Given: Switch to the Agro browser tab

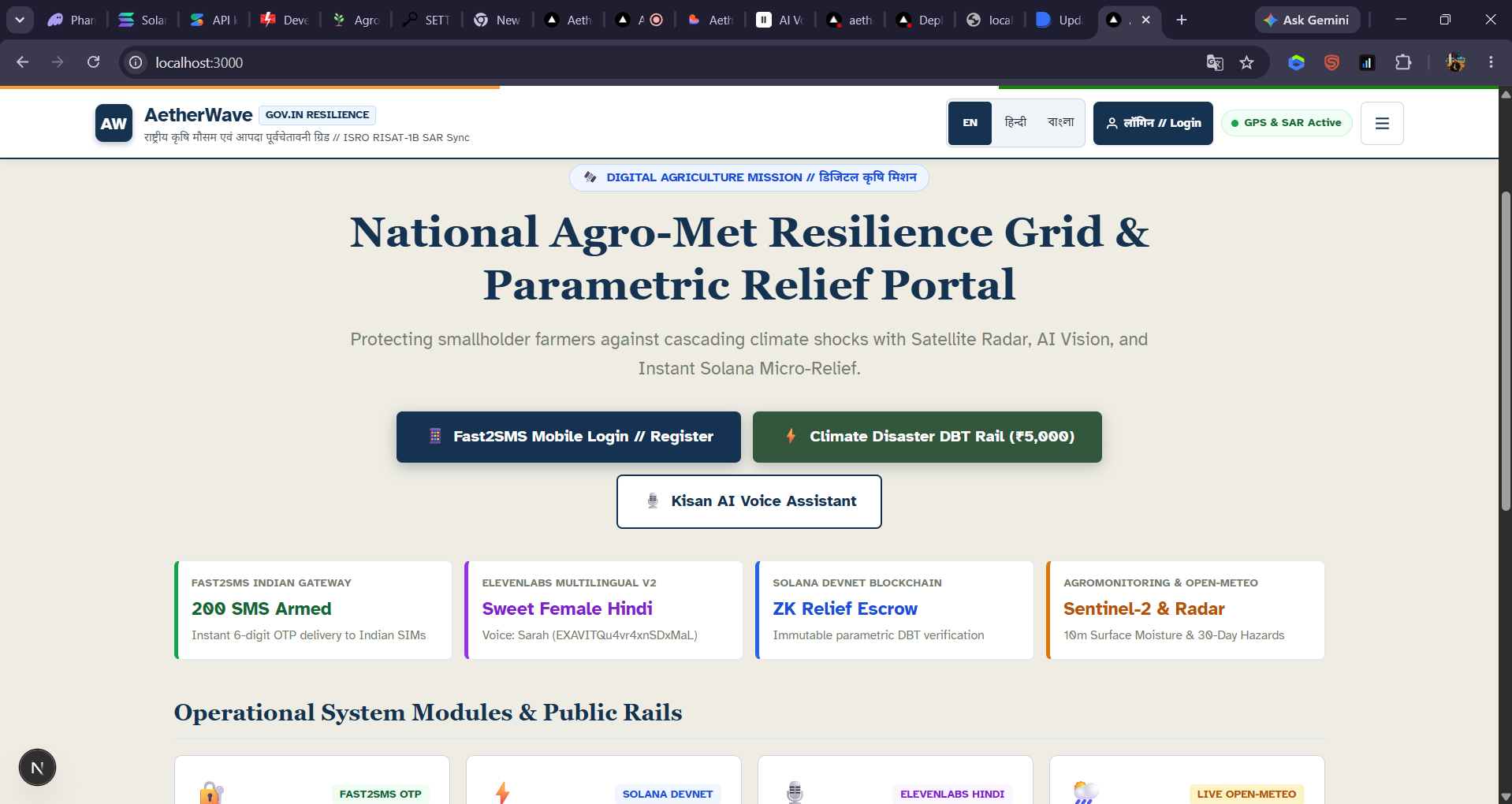Looking at the screenshot, I should [356, 20].
